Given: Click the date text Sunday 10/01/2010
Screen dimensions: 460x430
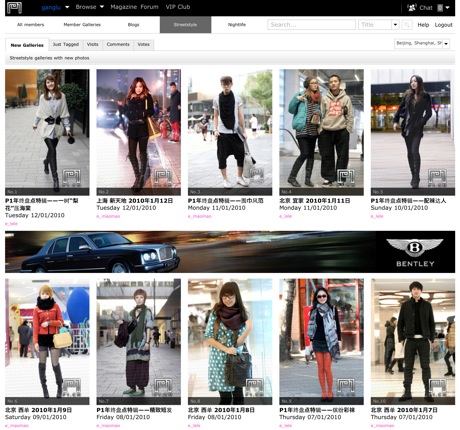Looking at the screenshot, I should click(x=399, y=208).
